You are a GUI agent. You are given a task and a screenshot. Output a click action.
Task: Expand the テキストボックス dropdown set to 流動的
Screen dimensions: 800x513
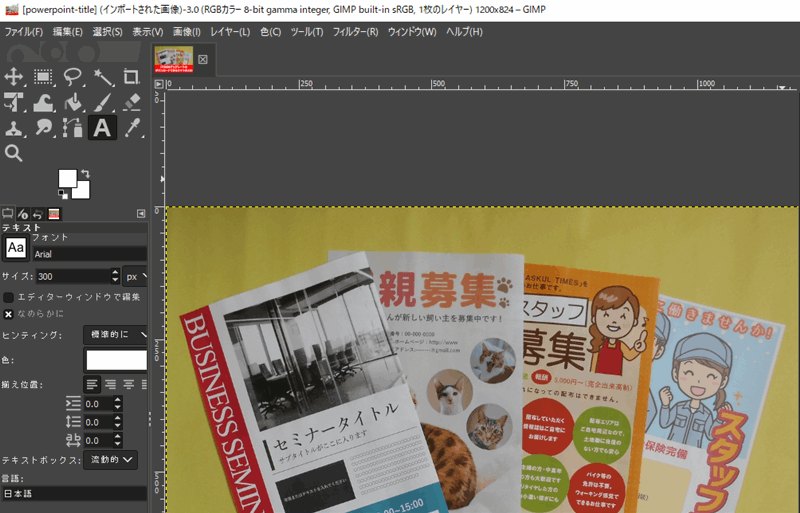(x=110, y=460)
